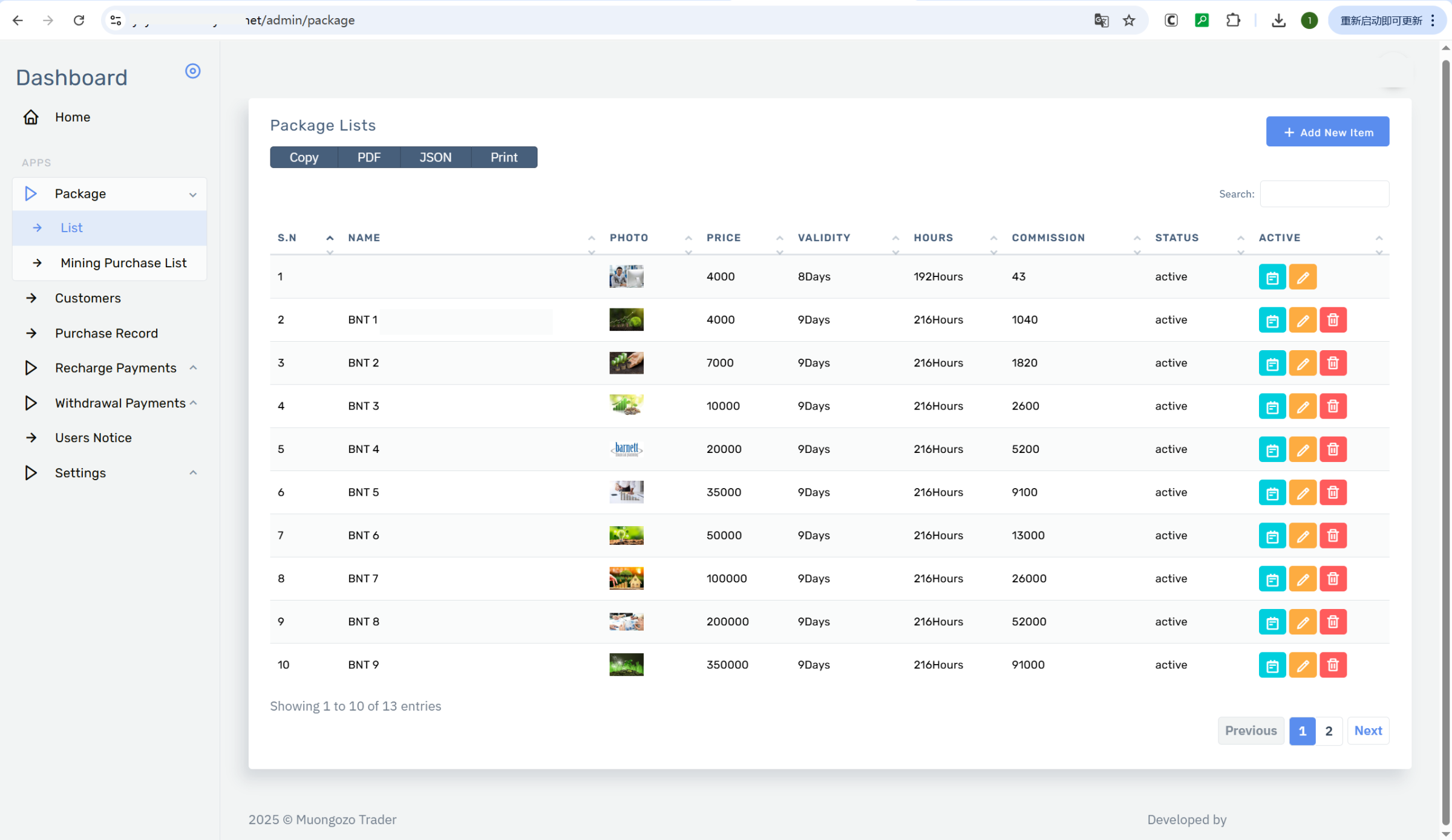Image resolution: width=1452 pixels, height=840 pixels.
Task: Click the Add New Item button
Action: point(1327,132)
